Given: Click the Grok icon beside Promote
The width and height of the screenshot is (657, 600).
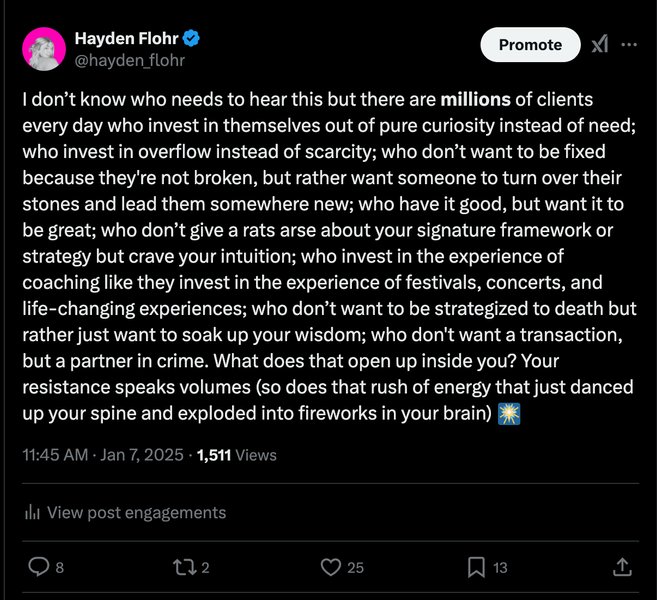Looking at the screenshot, I should (599, 45).
